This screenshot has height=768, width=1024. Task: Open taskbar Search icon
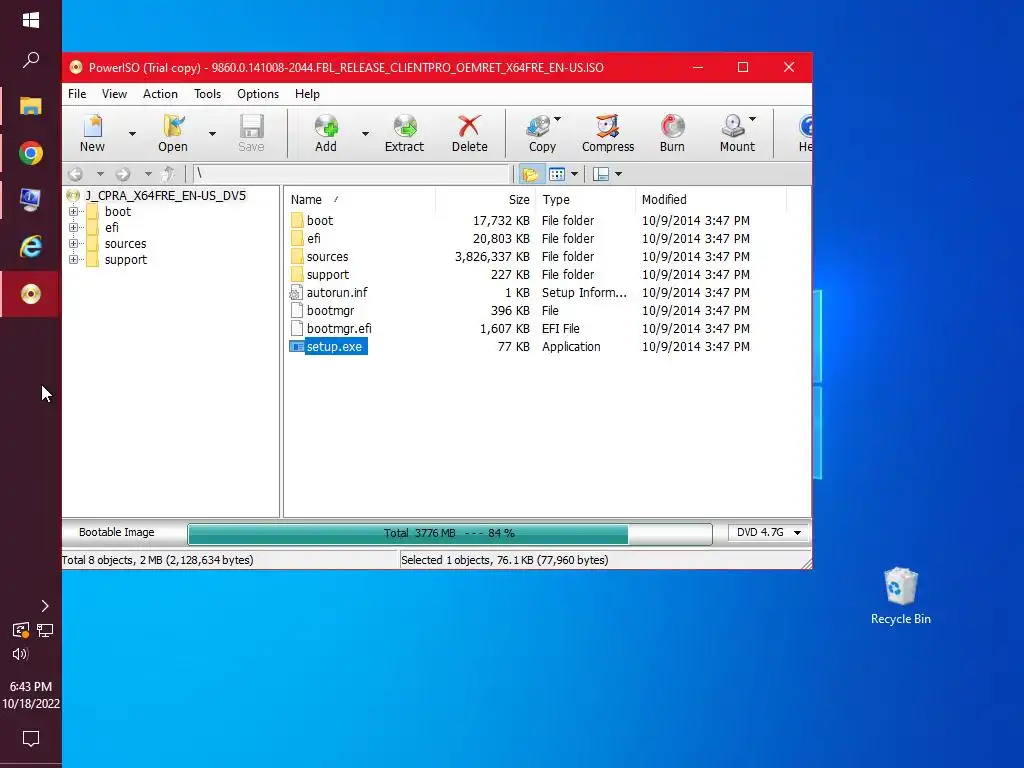pyautogui.click(x=31, y=60)
